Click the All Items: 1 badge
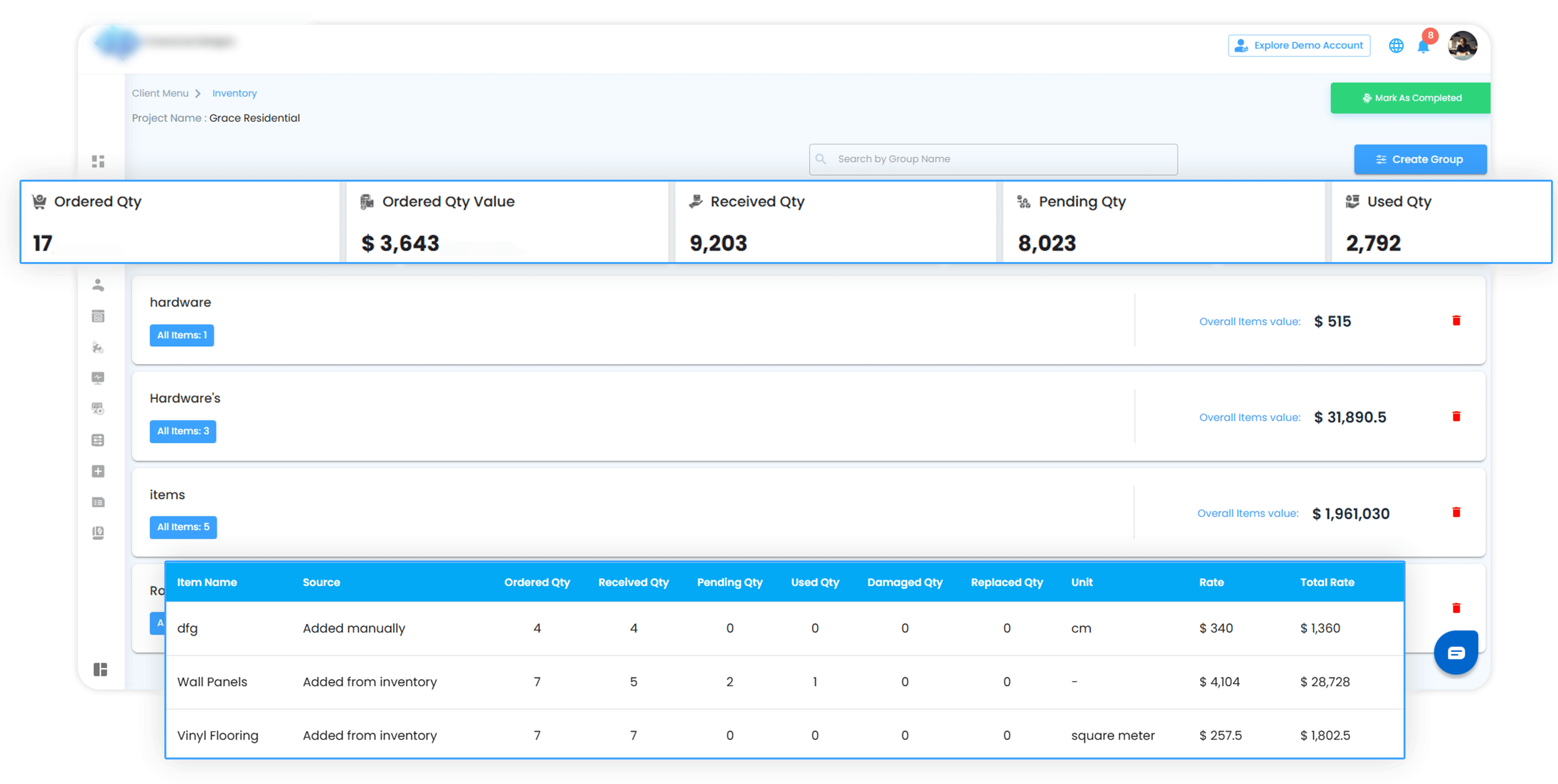This screenshot has width=1558, height=784. [x=182, y=335]
